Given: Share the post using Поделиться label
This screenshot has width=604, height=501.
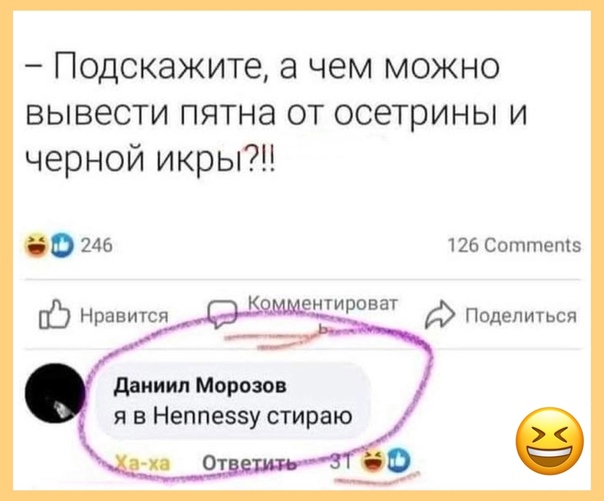Looking at the screenshot, I should pyautogui.click(x=522, y=316).
